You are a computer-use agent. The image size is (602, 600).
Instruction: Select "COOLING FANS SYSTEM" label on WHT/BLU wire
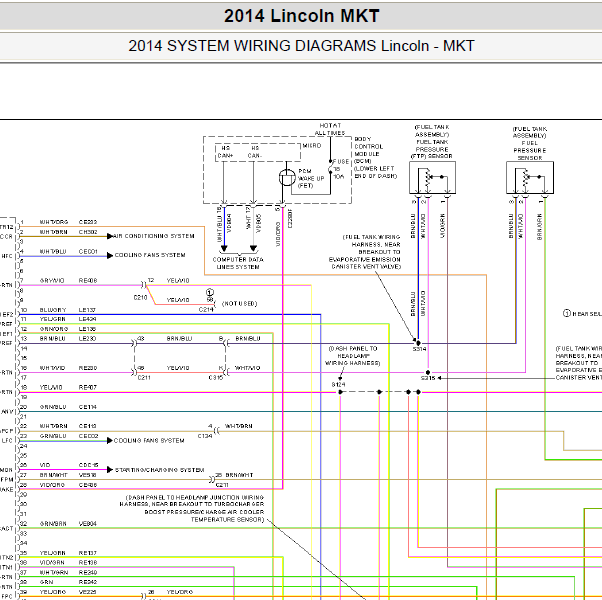pyautogui.click(x=150, y=255)
